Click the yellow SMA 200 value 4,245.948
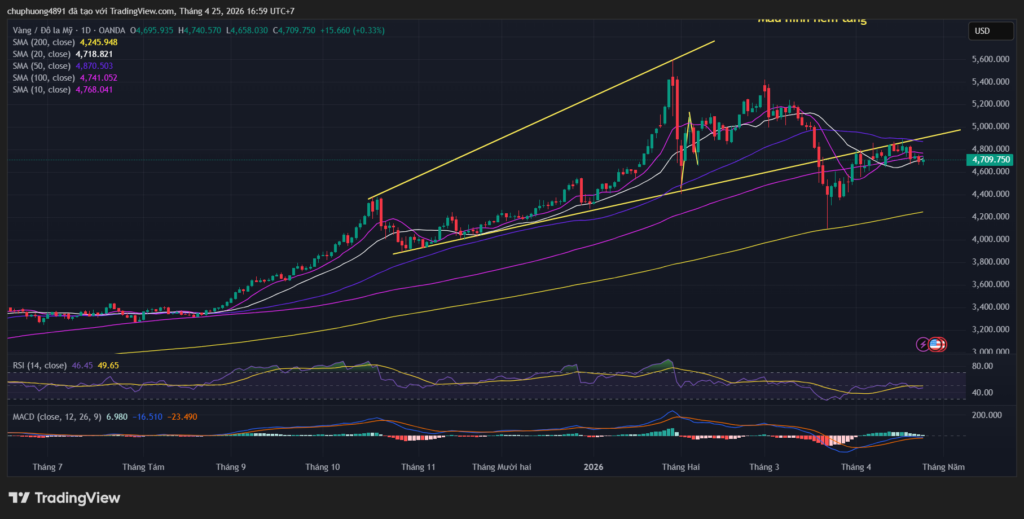Image resolution: width=1024 pixels, height=519 pixels. (98, 42)
